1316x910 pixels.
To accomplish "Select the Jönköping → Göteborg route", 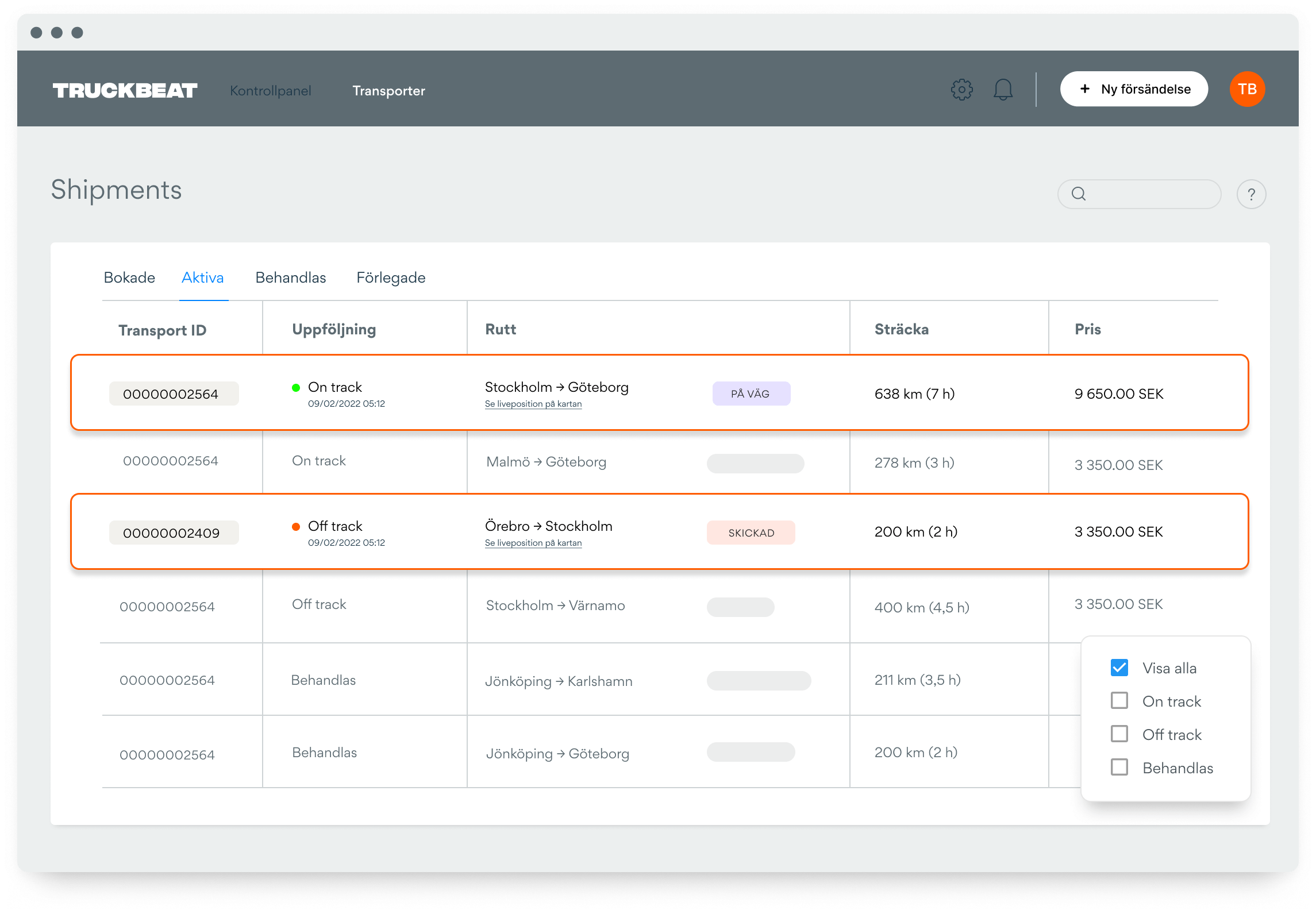I will [558, 754].
